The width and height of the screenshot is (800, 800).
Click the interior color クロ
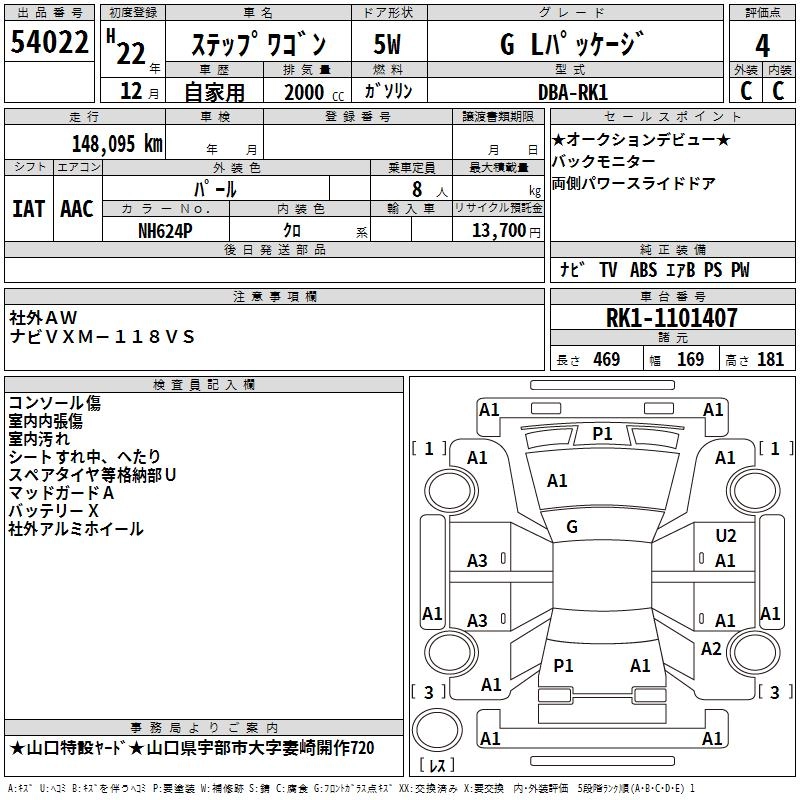point(292,231)
